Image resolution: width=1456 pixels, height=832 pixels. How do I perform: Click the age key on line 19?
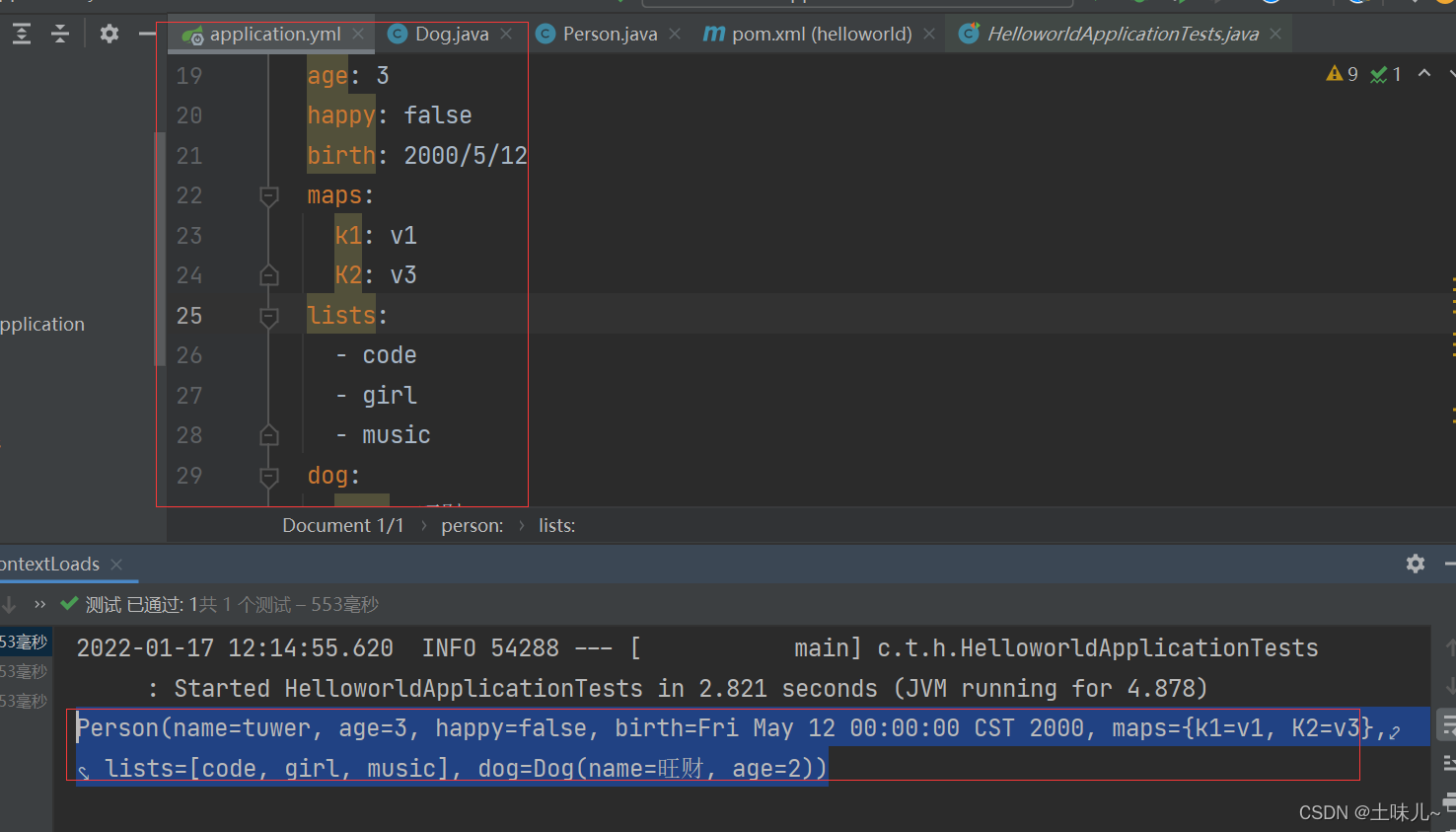[x=328, y=76]
